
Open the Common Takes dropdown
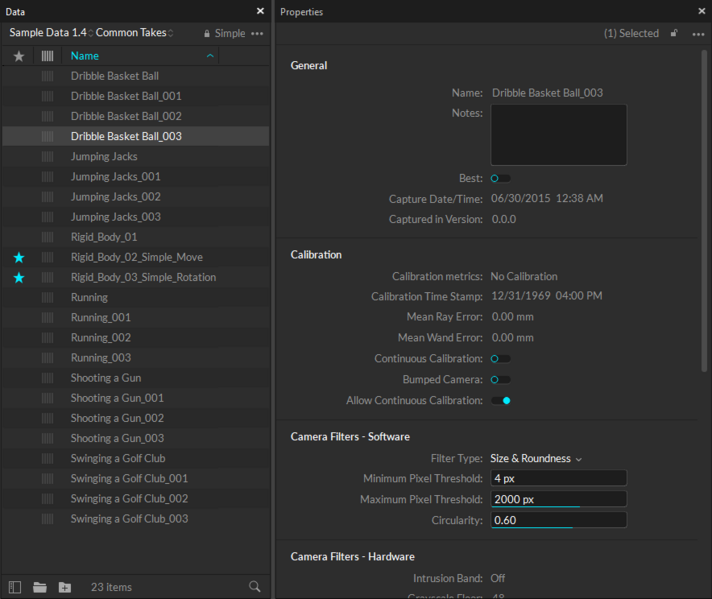134,33
